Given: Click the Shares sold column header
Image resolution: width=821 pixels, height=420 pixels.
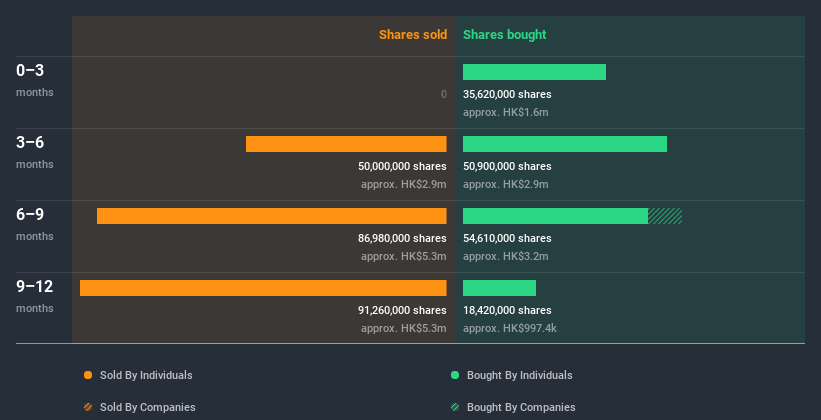Looking at the screenshot, I should coord(413,35).
